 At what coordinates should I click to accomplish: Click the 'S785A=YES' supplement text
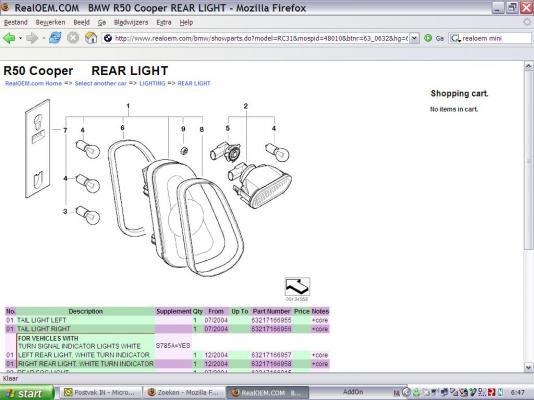(x=173, y=346)
